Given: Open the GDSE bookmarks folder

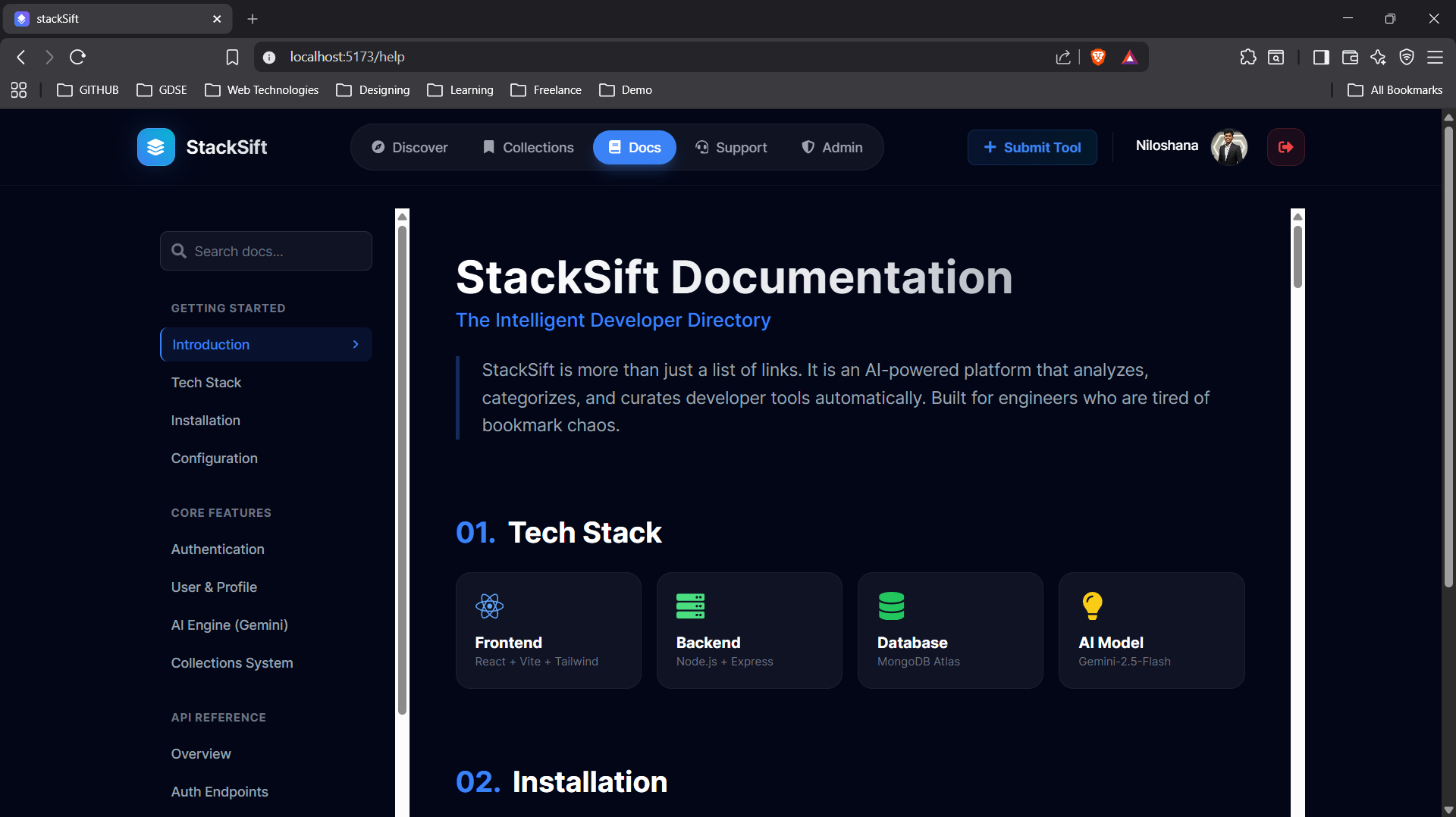Looking at the screenshot, I should click(x=162, y=90).
